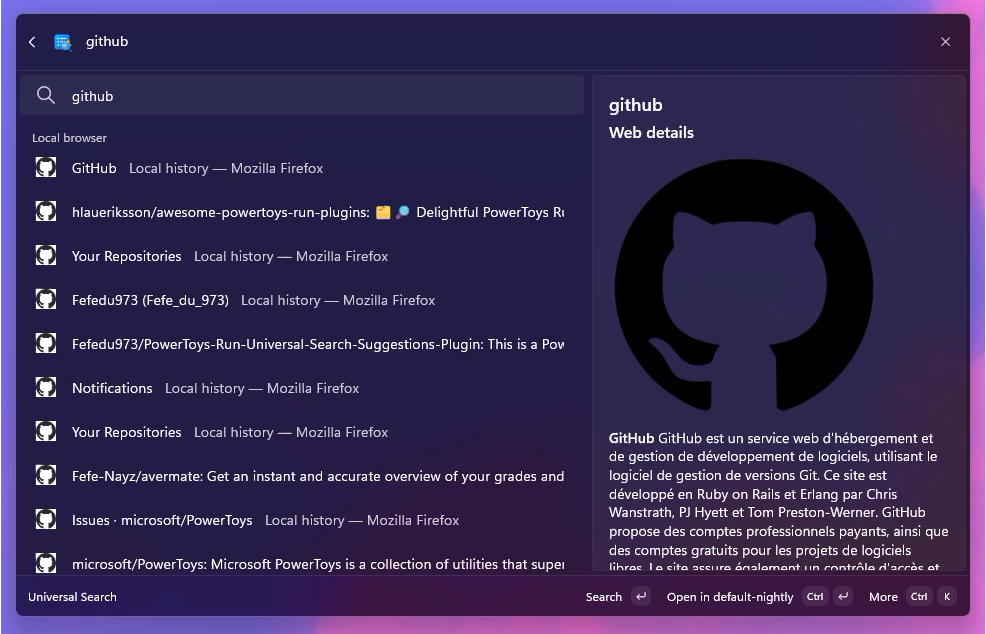Click the large GitHub logo image
This screenshot has height=634, width=986.
click(744, 286)
